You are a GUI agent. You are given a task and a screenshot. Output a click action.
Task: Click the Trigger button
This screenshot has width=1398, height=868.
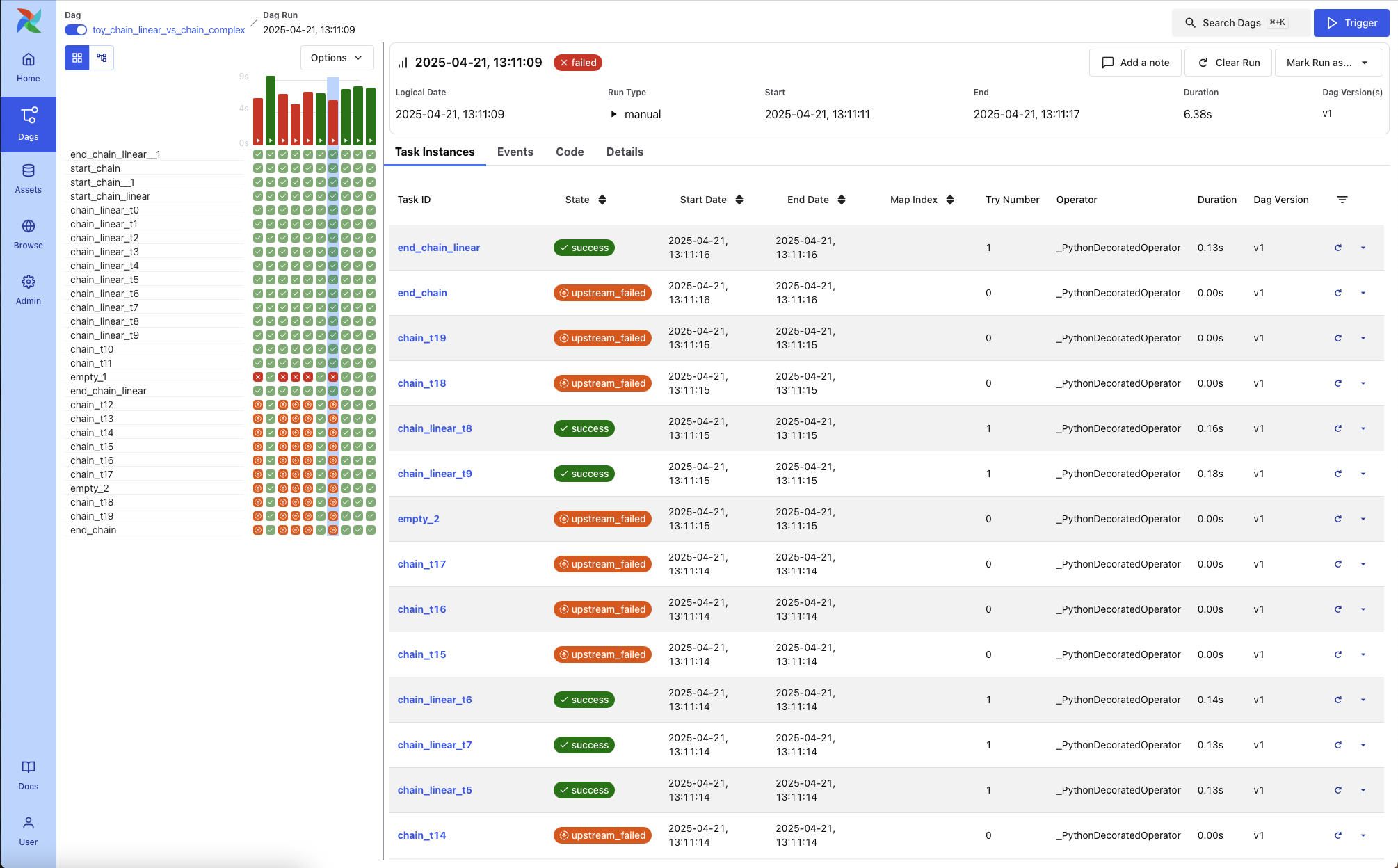pyautogui.click(x=1351, y=23)
